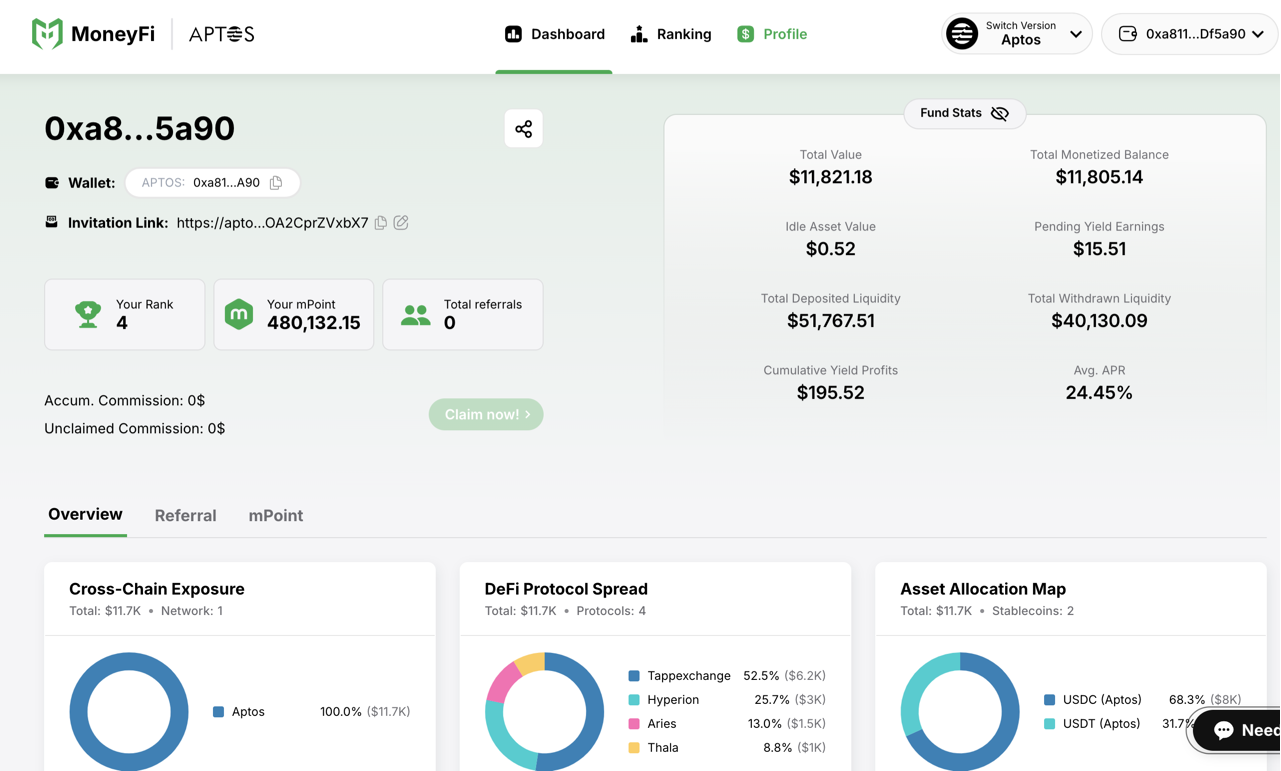Click the green mPoint hexagon icon
This screenshot has width=1281, height=771.
tap(239, 314)
